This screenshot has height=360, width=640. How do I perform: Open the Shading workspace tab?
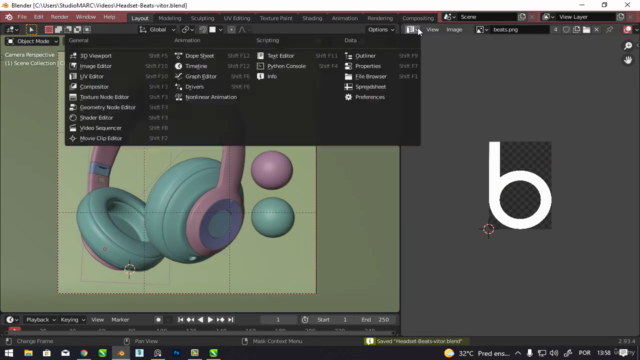(312, 18)
